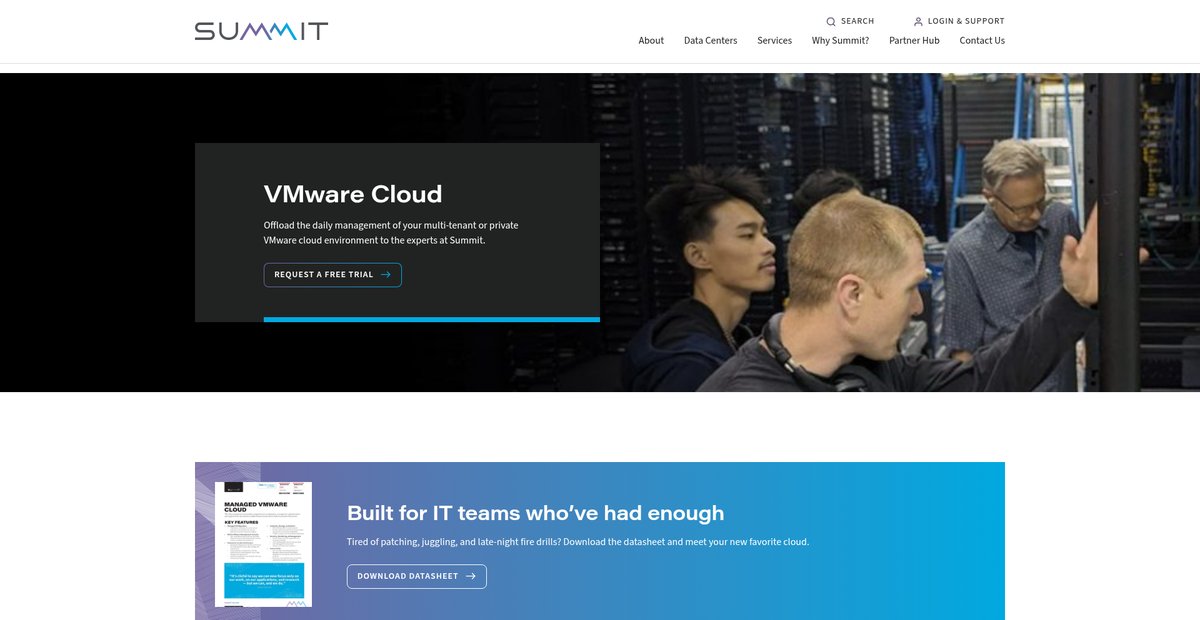The width and height of the screenshot is (1200, 620).
Task: Open the Managed VMware Cloud datasheet thumbnail
Action: click(263, 544)
